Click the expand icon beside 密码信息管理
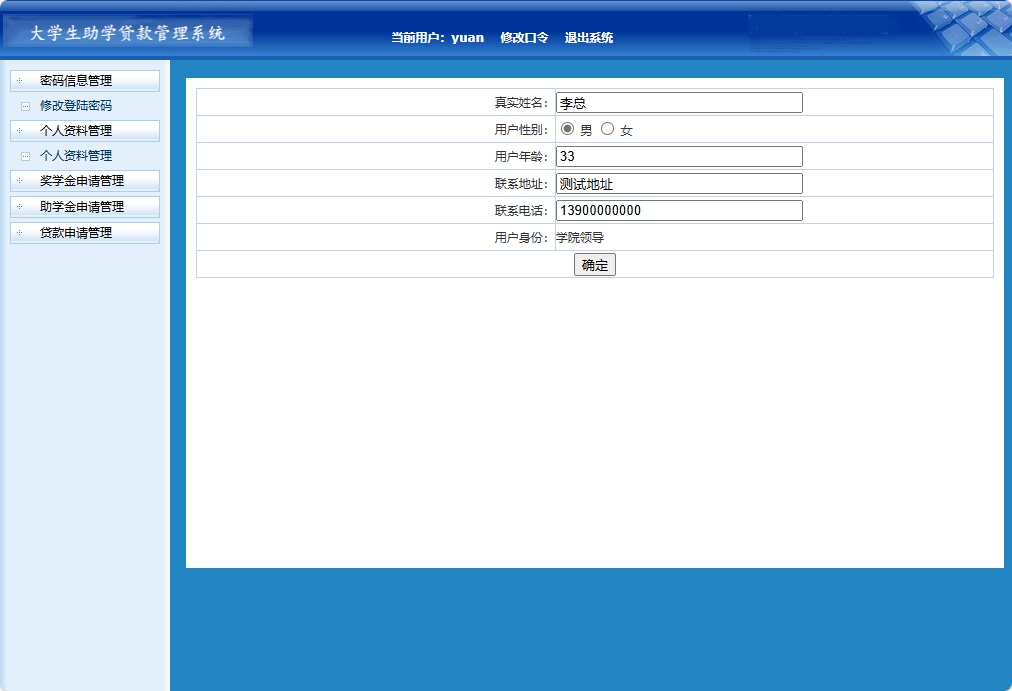This screenshot has width=1012, height=691. click(22, 80)
